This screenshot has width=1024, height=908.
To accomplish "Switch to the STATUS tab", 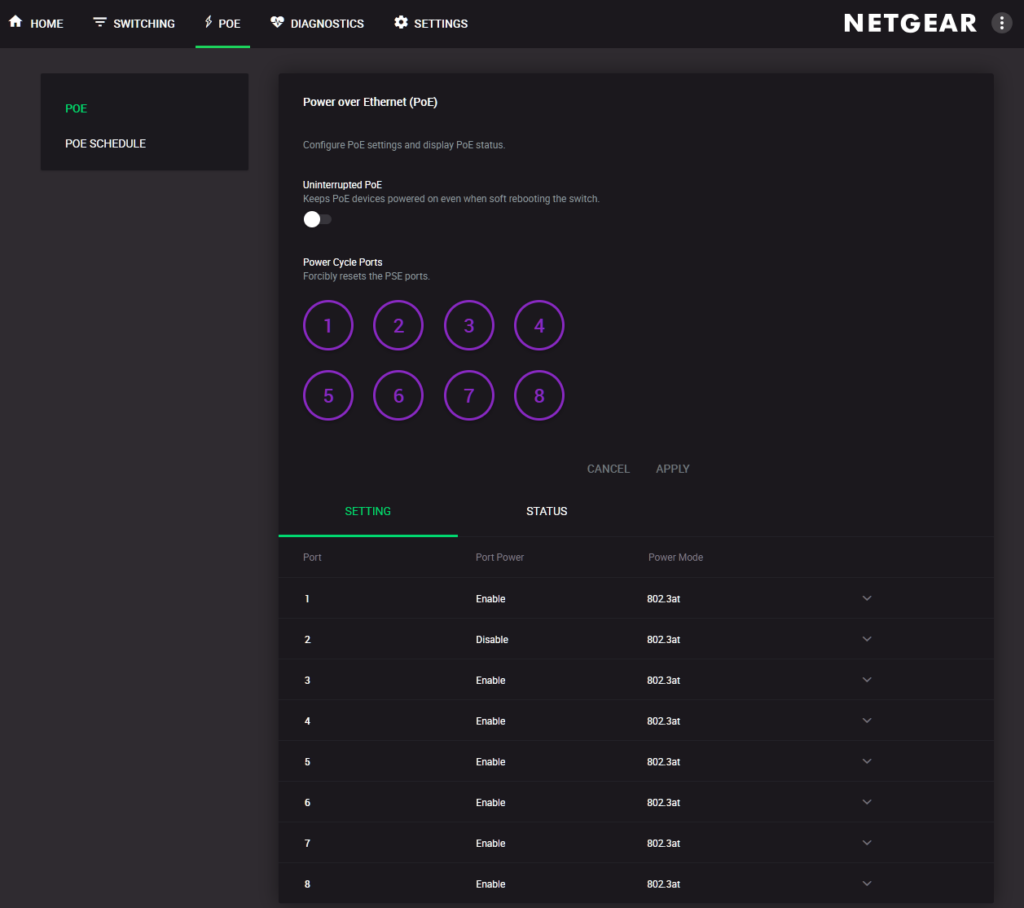I will click(547, 511).
